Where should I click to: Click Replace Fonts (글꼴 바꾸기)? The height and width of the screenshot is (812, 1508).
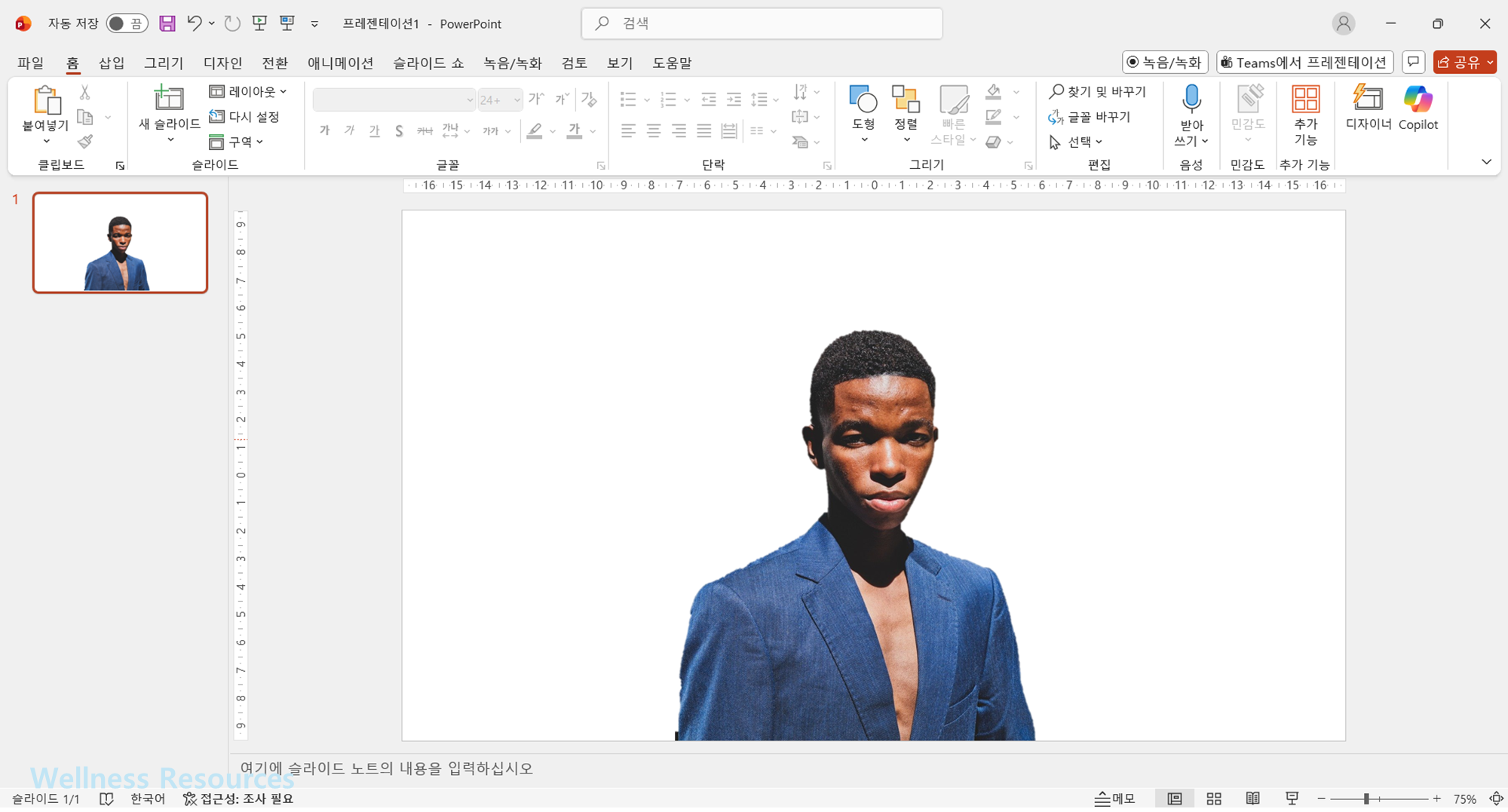click(1090, 117)
